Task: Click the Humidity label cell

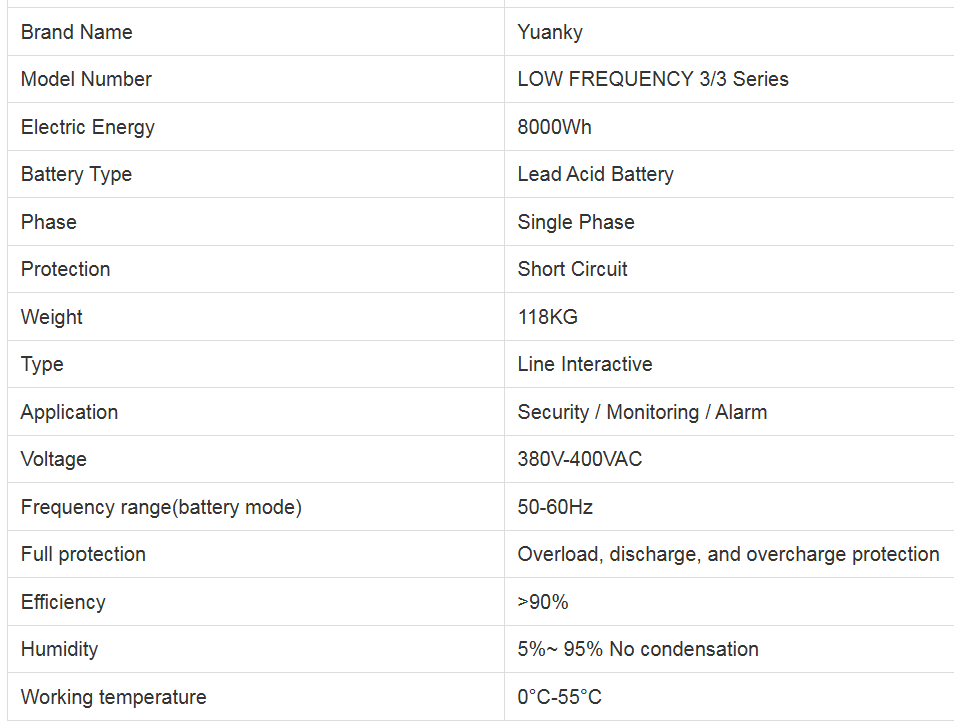Action: [60, 649]
